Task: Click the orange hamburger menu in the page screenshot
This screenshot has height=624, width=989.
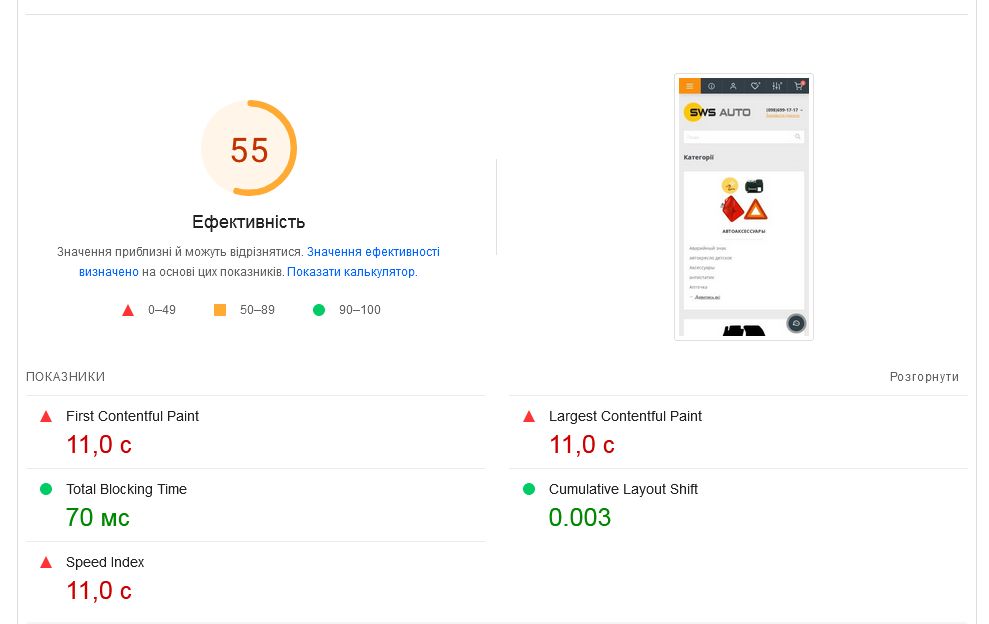Action: click(x=689, y=86)
